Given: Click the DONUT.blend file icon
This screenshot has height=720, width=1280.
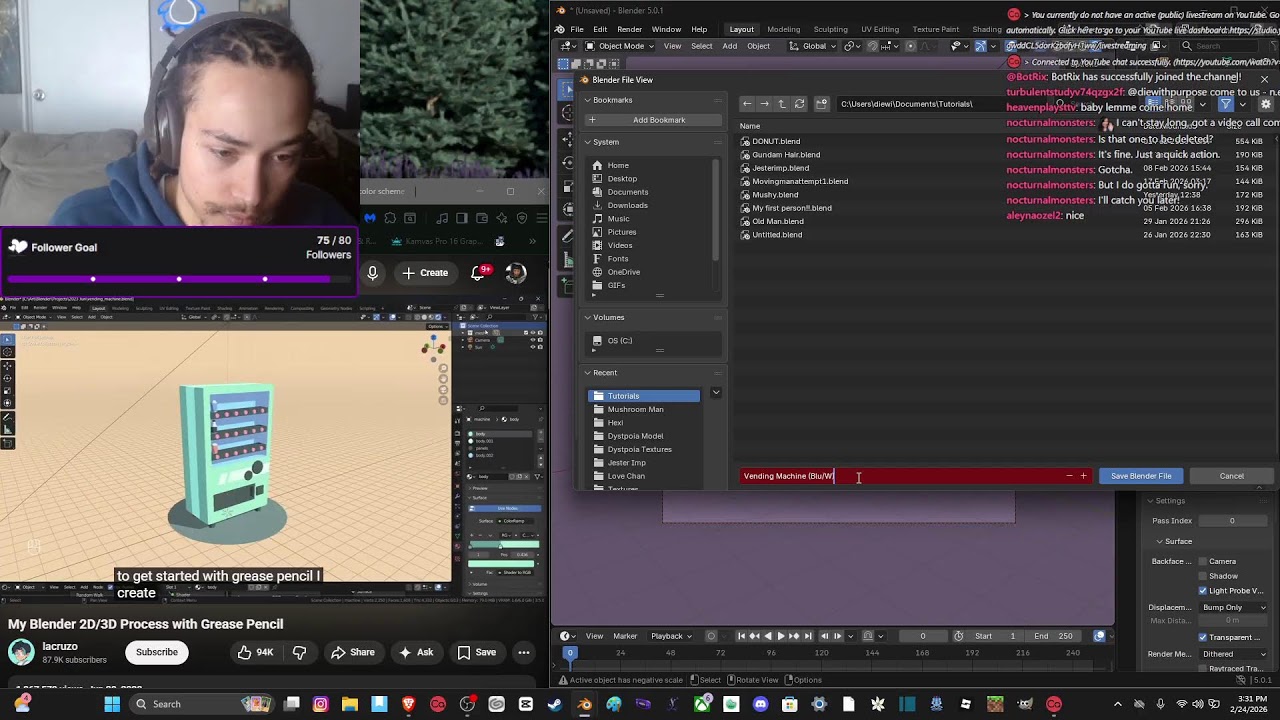Looking at the screenshot, I should point(745,141).
